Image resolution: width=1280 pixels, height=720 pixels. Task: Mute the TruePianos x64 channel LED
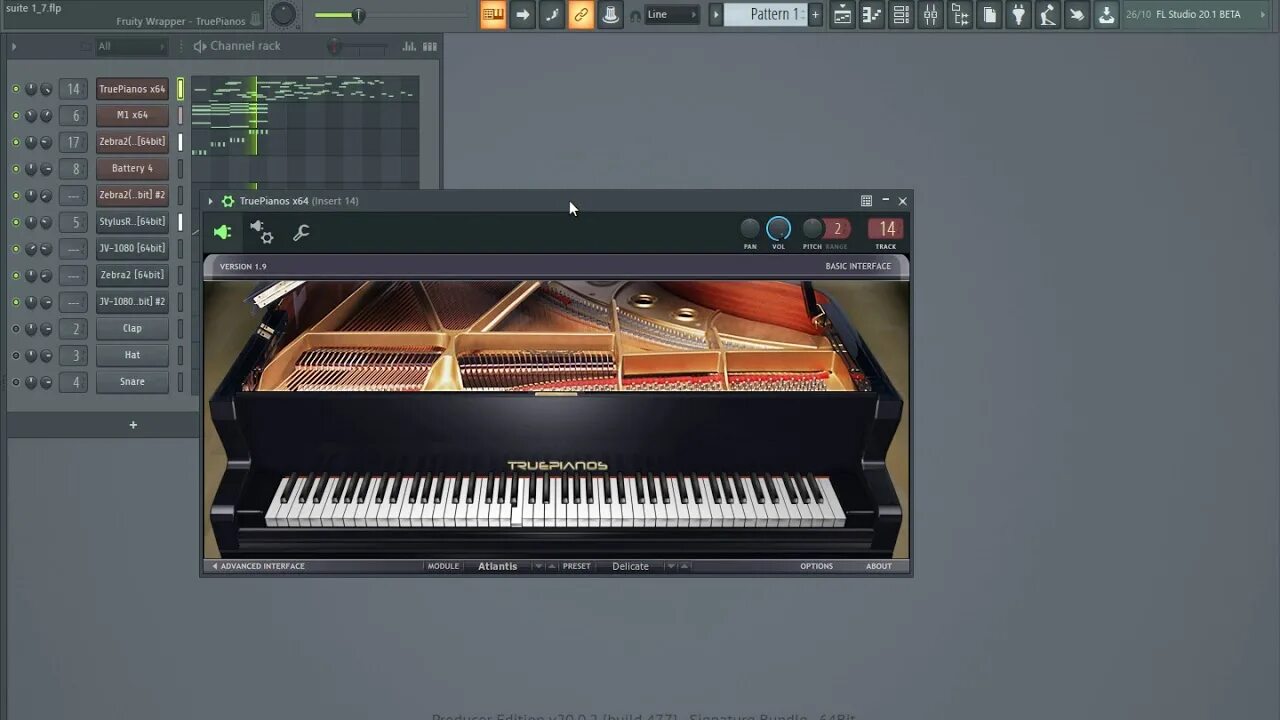coord(15,89)
